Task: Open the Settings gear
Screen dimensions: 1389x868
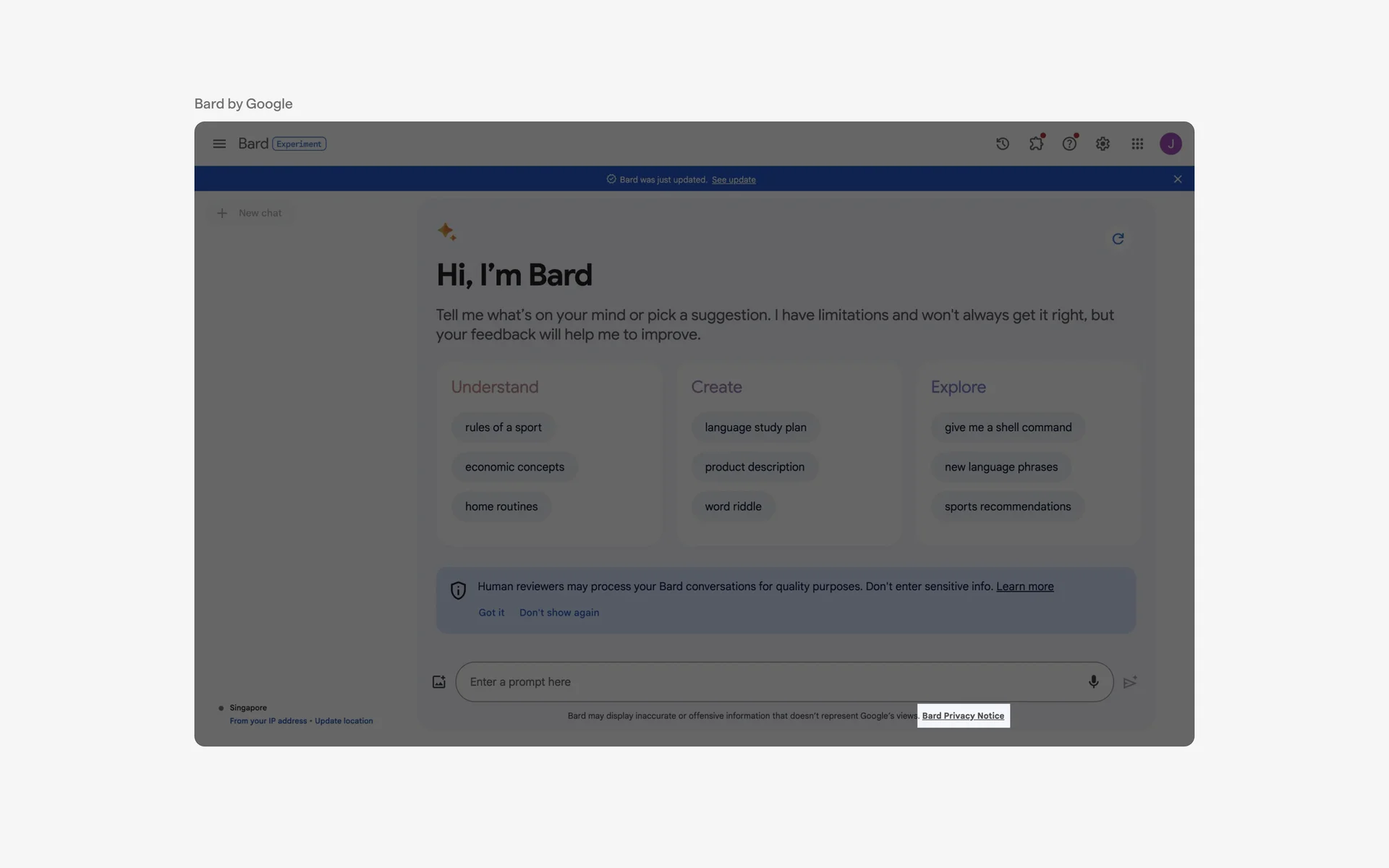Action: click(x=1103, y=143)
